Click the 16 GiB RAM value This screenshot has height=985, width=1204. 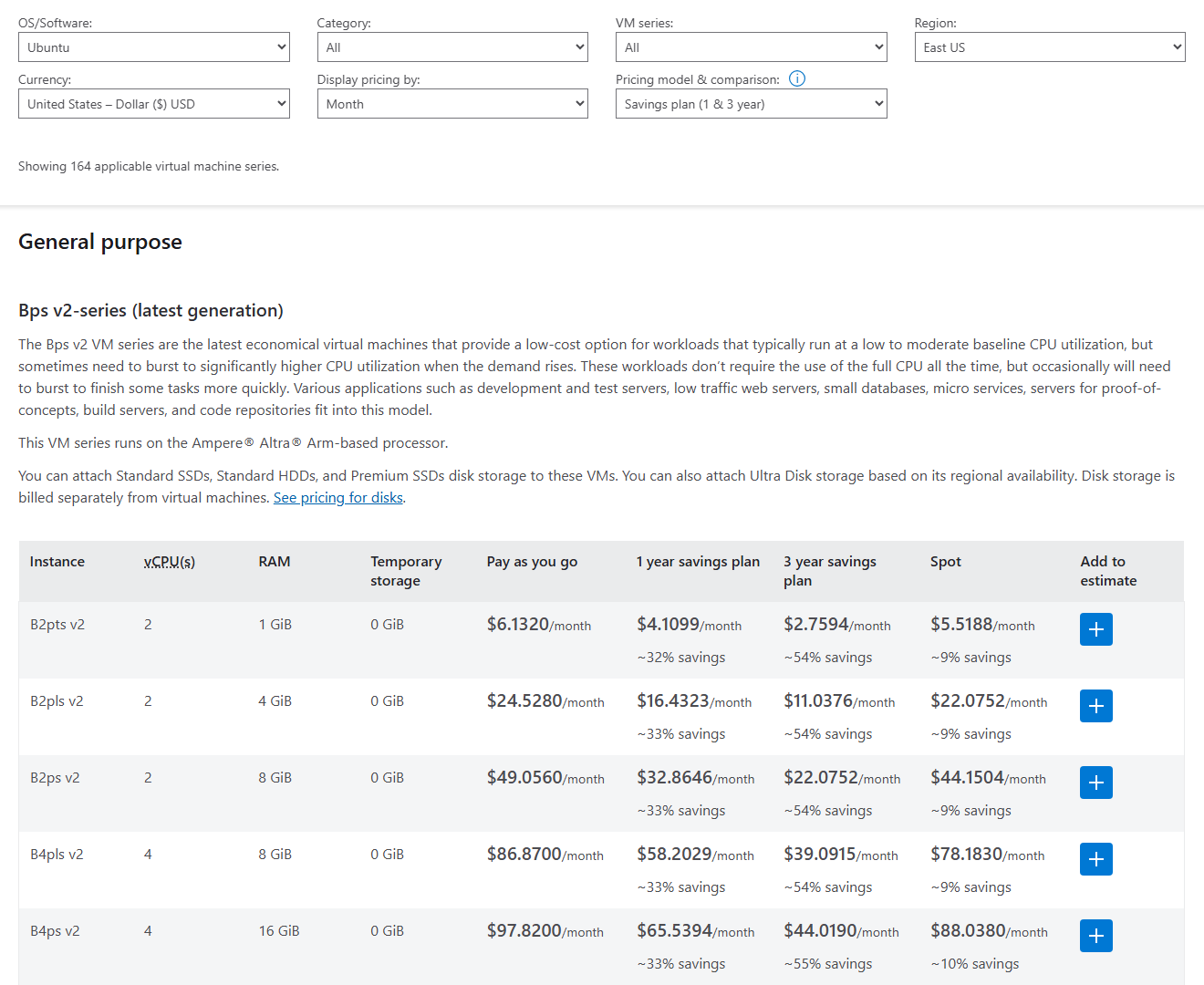click(x=279, y=931)
